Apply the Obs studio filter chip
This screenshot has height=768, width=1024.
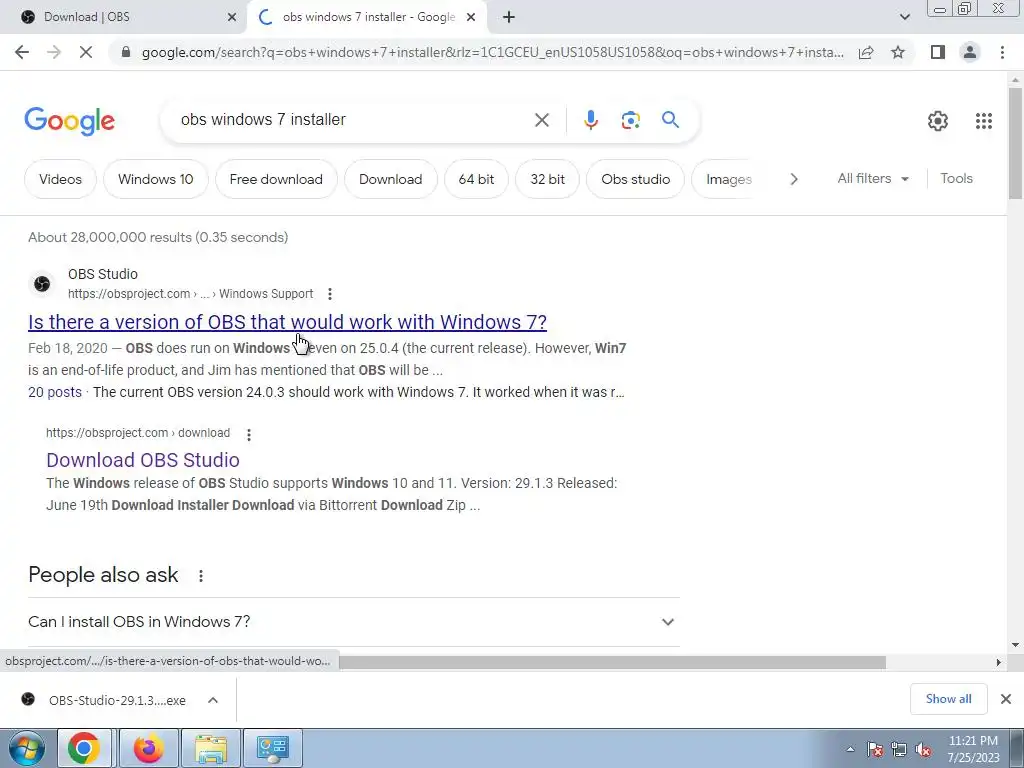click(x=635, y=179)
